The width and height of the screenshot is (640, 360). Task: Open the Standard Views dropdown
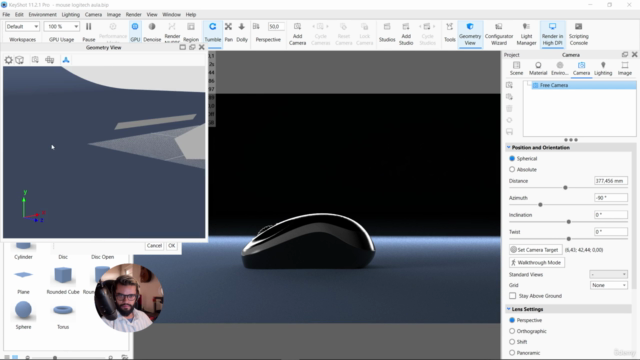(608, 274)
